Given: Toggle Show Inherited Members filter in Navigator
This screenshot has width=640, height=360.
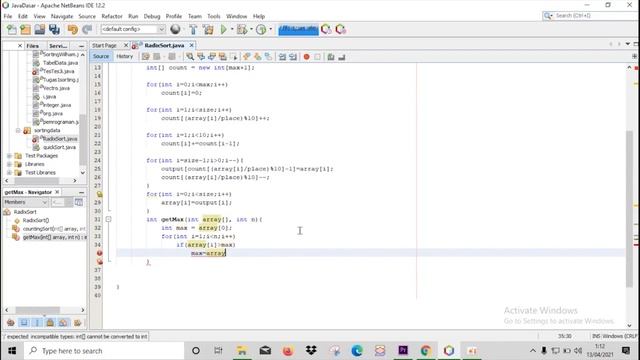Looking at the screenshot, I should coord(11,323).
